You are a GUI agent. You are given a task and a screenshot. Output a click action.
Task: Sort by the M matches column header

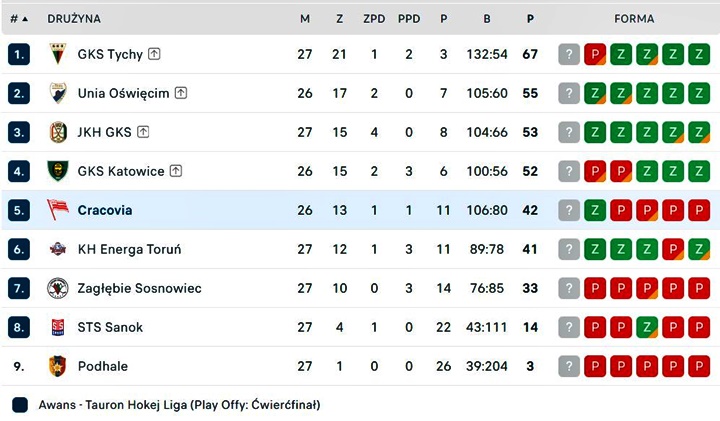click(305, 19)
